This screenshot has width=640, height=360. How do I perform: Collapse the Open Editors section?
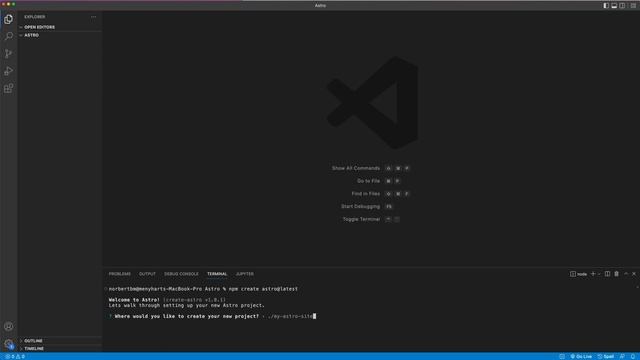pyautogui.click(x=60, y=27)
